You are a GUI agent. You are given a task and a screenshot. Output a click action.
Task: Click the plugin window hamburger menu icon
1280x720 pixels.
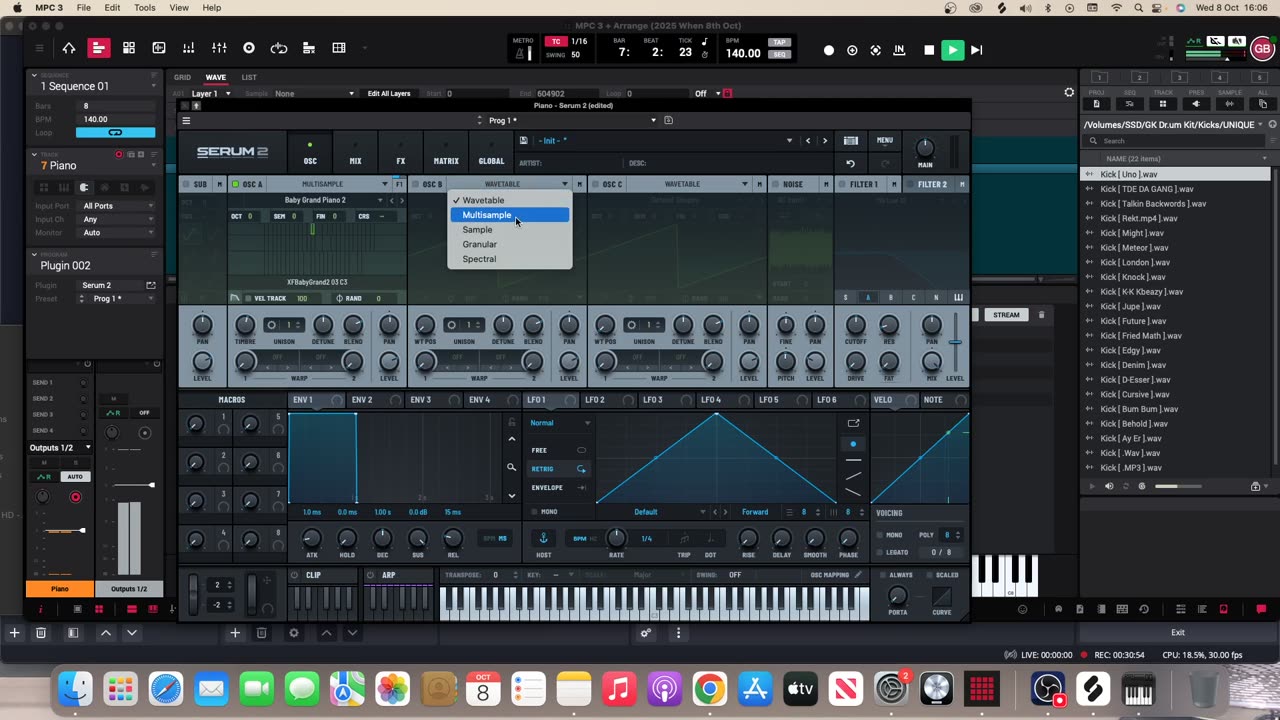(x=186, y=120)
